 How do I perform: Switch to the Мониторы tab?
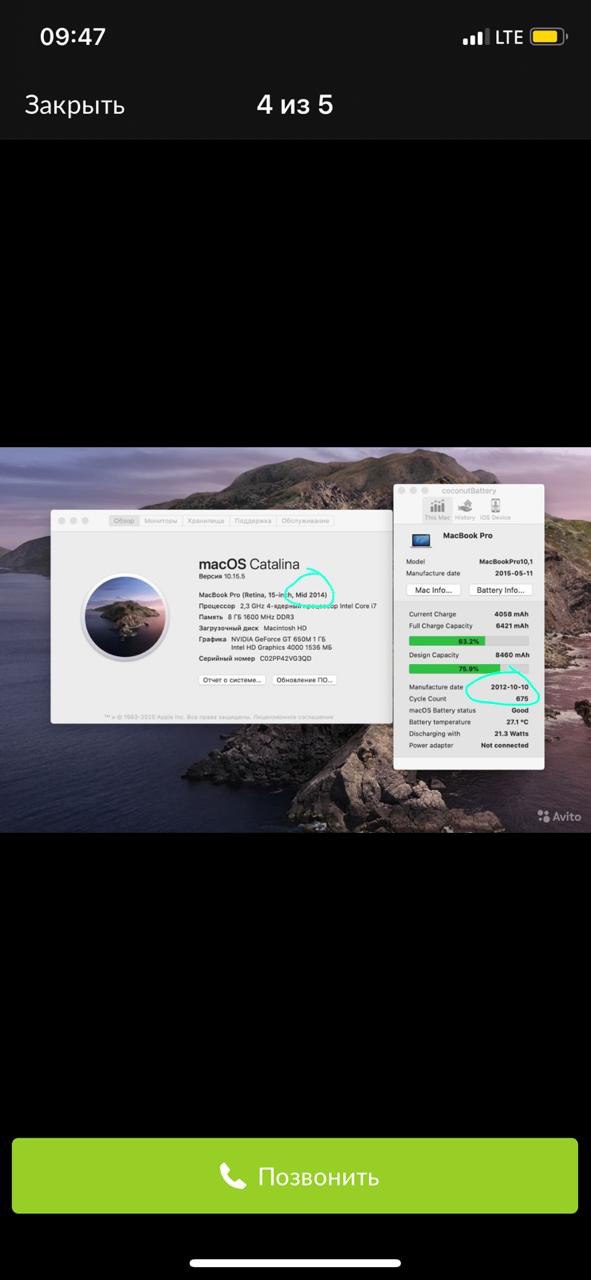[x=160, y=521]
